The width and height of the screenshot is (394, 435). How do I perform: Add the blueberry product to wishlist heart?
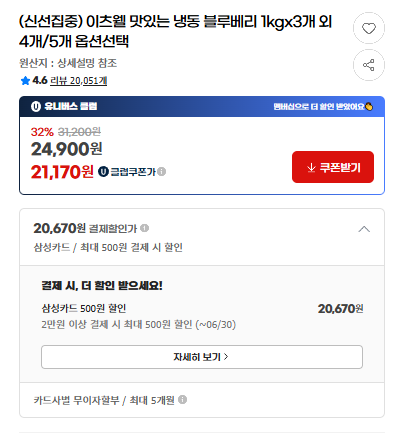click(369, 28)
